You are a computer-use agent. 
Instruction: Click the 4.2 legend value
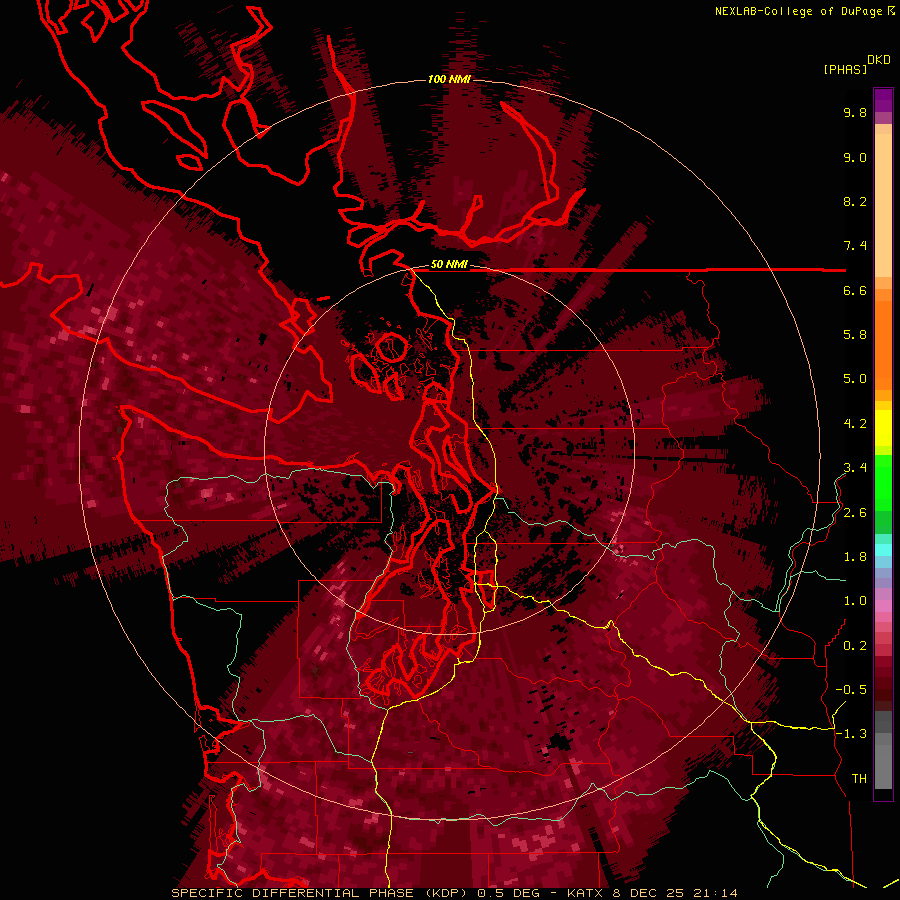(x=855, y=424)
